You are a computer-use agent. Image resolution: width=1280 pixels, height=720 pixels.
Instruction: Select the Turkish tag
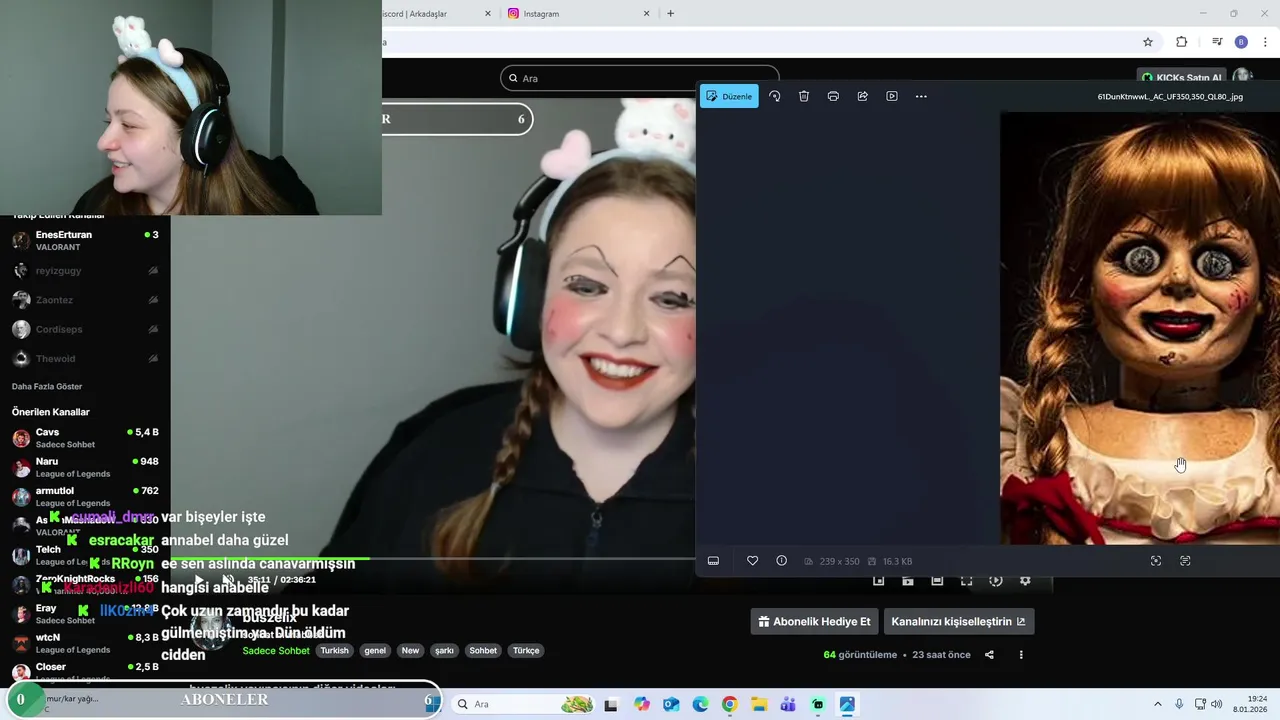334,650
